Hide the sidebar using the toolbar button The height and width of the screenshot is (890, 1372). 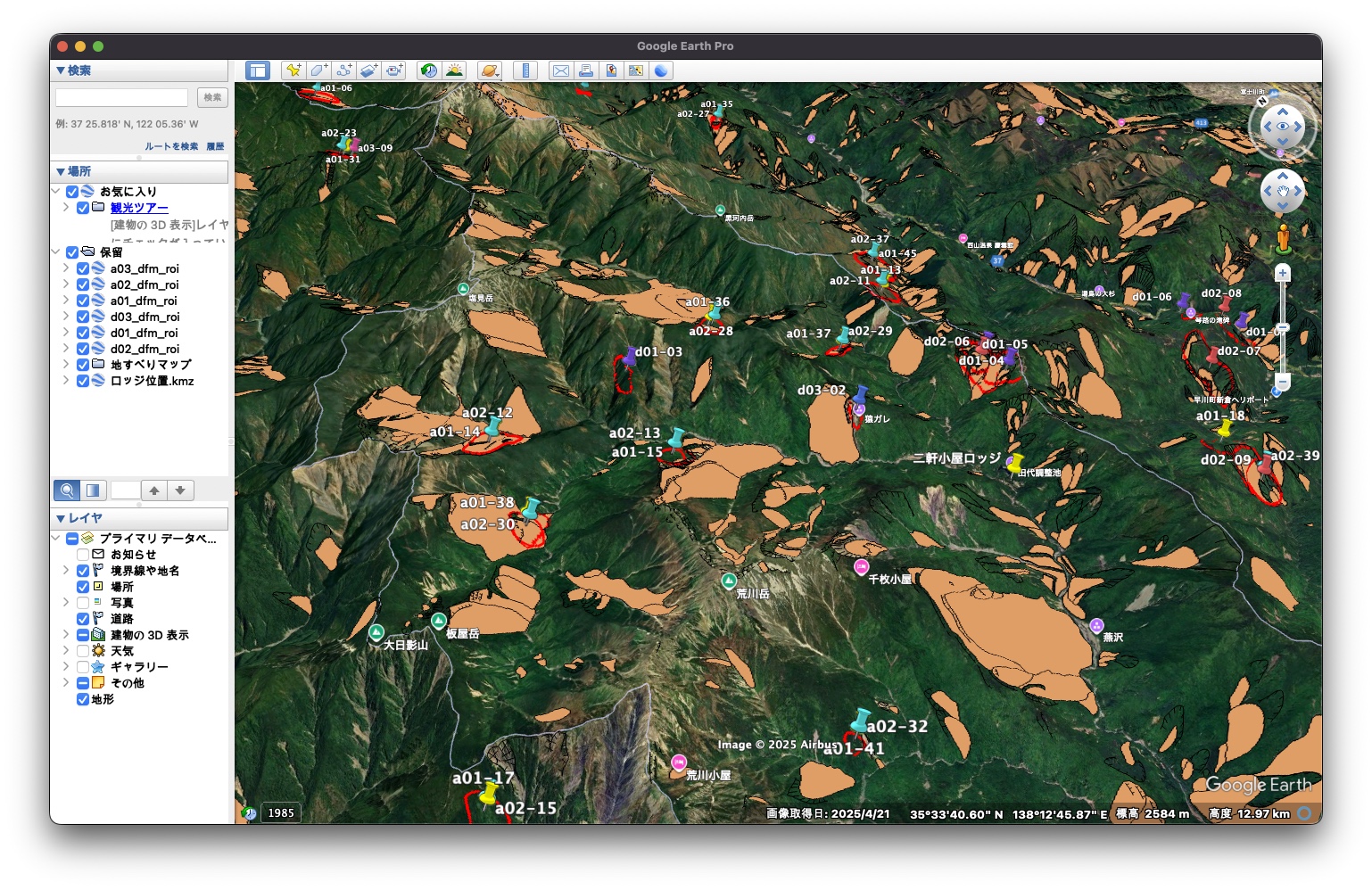tap(258, 70)
